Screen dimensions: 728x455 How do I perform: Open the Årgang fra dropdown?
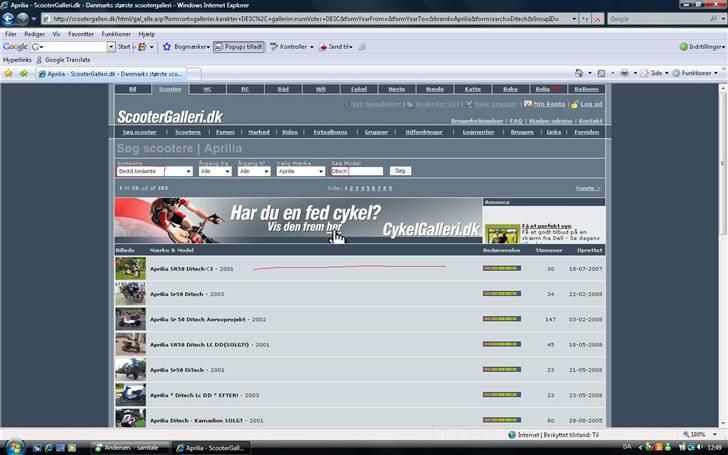coord(215,171)
